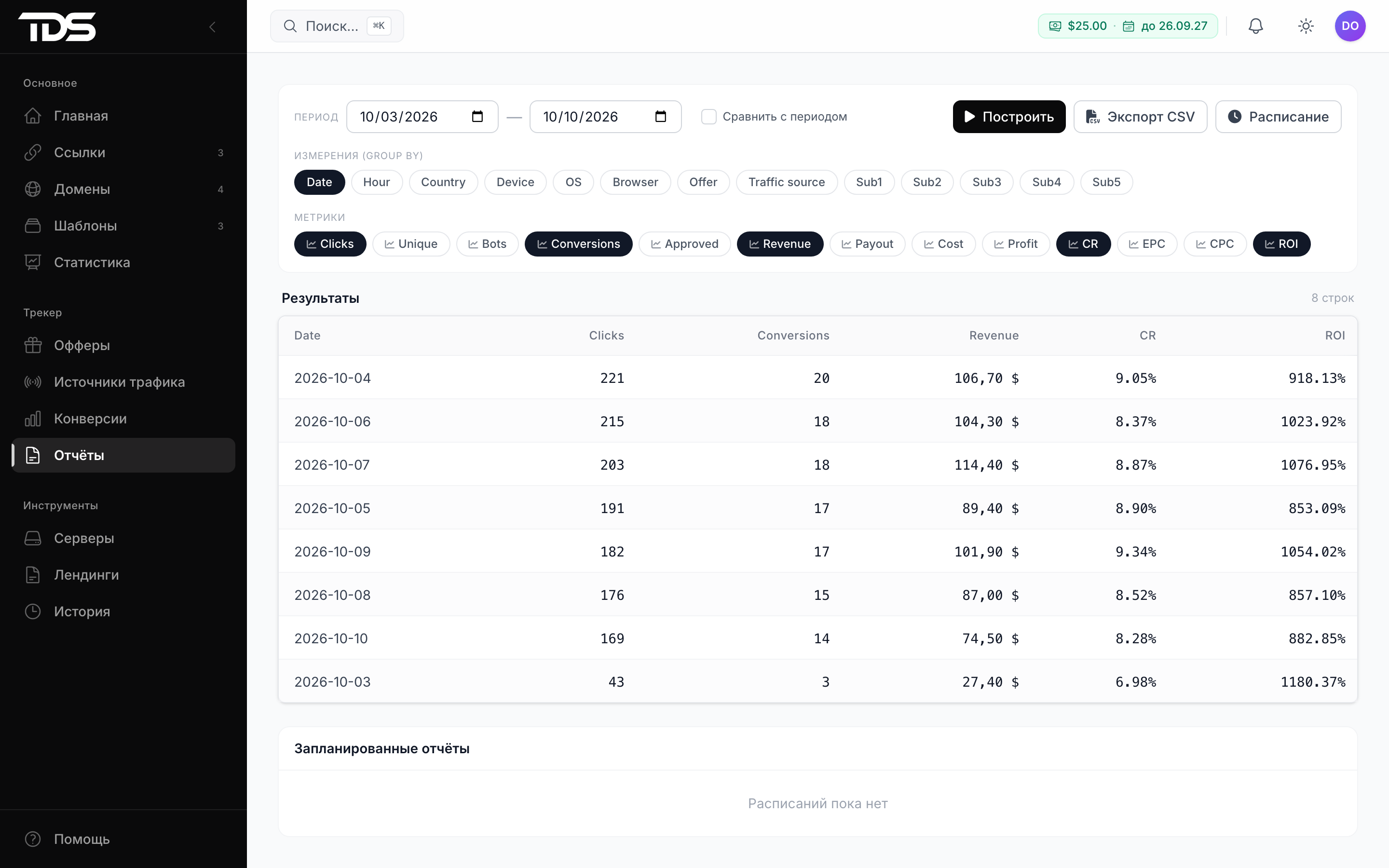Screen dimensions: 1389x868
Task: Click Построить button
Action: click(x=1009, y=117)
